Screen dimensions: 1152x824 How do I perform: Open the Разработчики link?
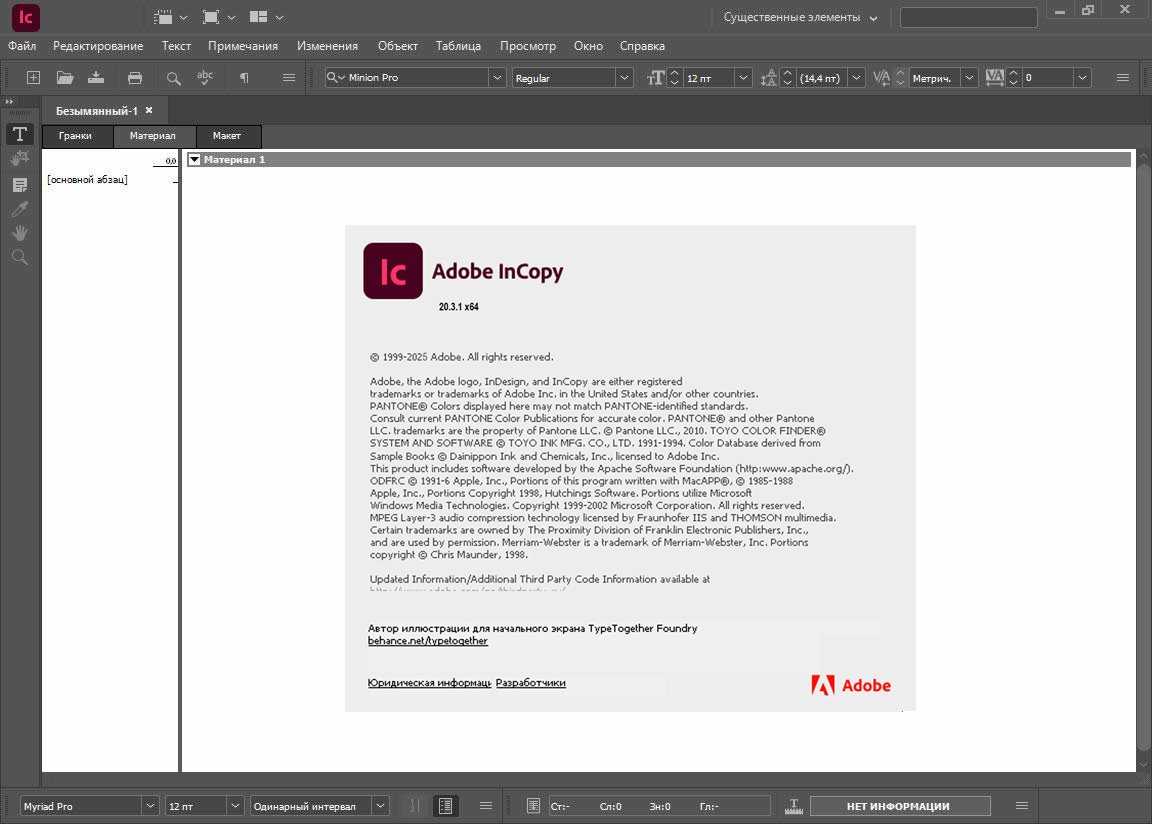pos(530,683)
